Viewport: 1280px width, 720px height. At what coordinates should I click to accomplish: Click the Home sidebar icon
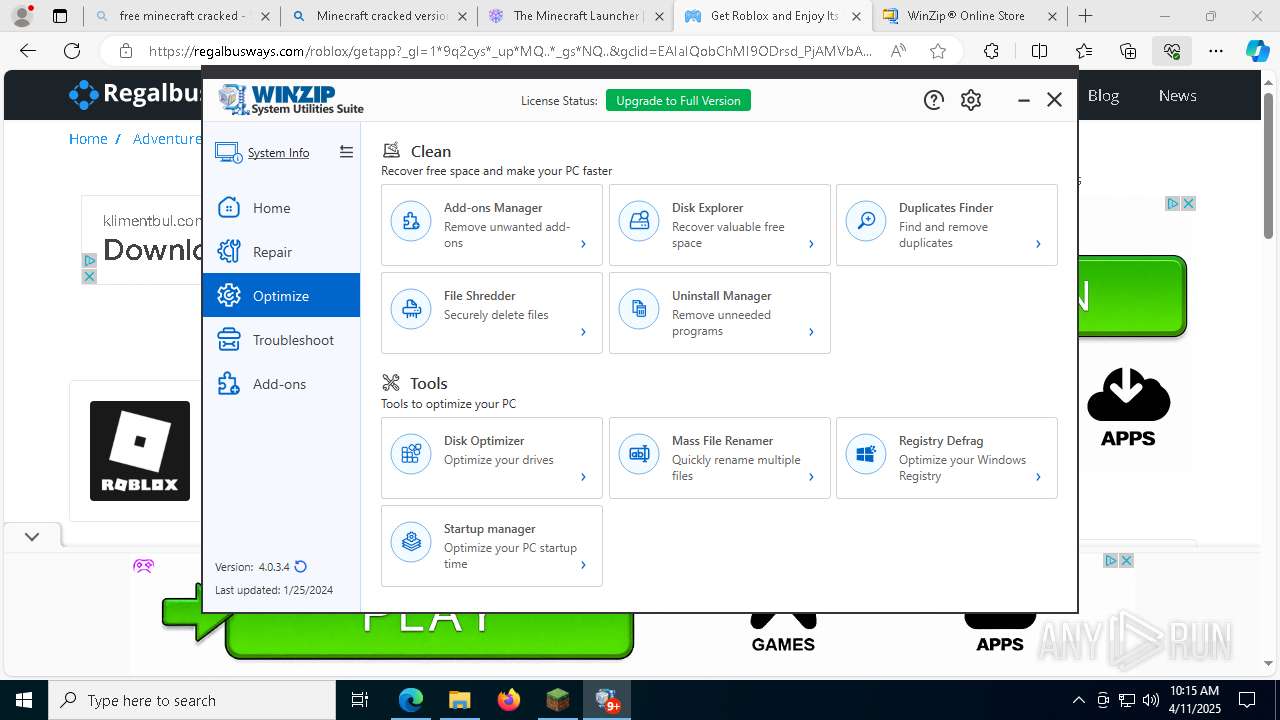229,207
